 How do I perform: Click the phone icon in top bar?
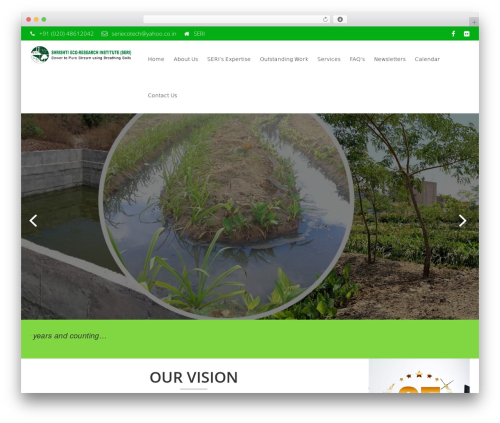(32, 34)
